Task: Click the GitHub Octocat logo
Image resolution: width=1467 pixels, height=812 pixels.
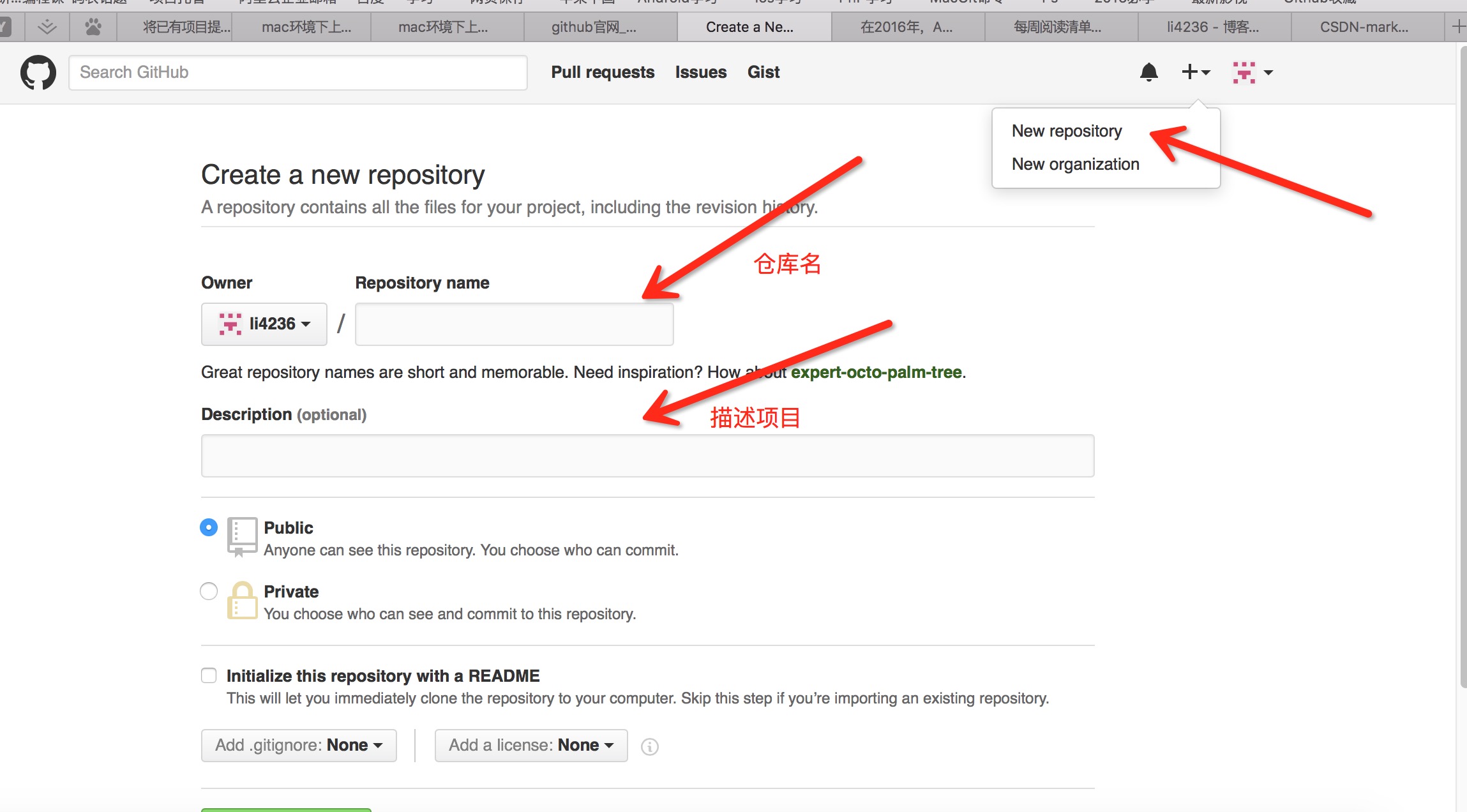Action: point(38,72)
